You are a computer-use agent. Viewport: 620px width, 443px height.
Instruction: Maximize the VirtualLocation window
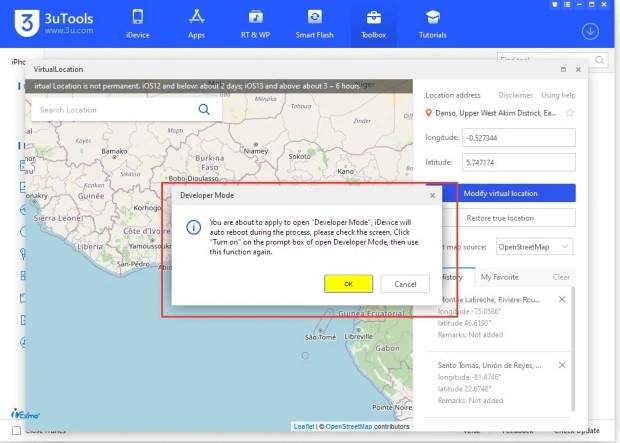click(x=563, y=70)
